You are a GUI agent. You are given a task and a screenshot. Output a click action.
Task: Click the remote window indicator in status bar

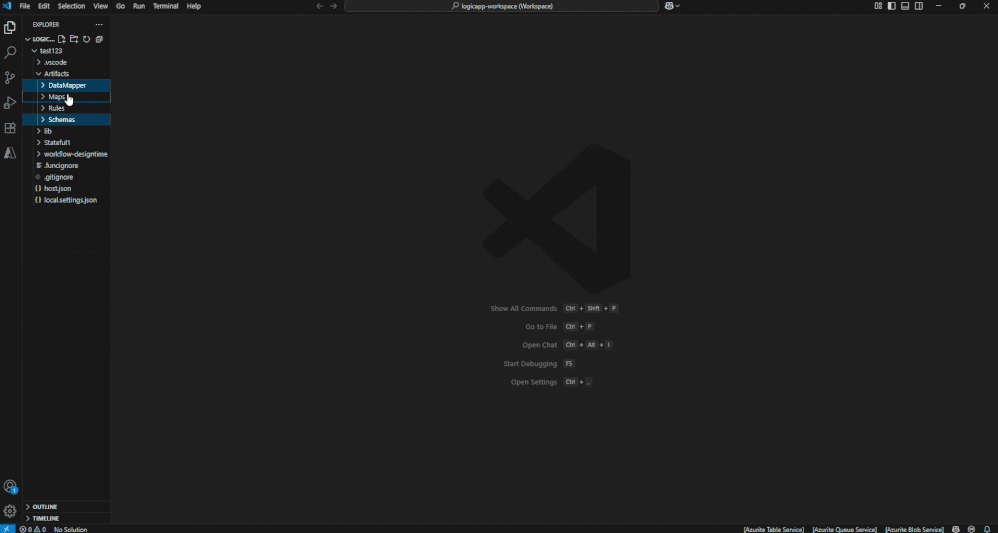pos(7,529)
